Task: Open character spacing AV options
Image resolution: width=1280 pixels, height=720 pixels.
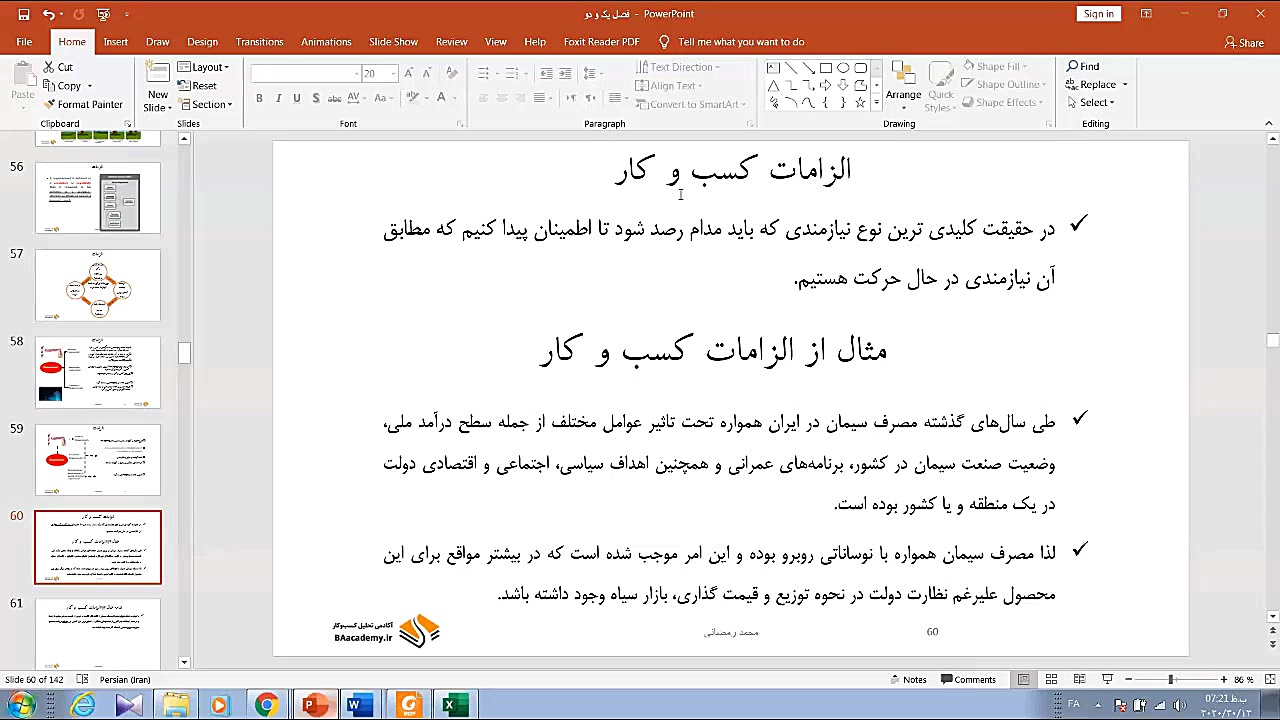Action: pos(358,98)
